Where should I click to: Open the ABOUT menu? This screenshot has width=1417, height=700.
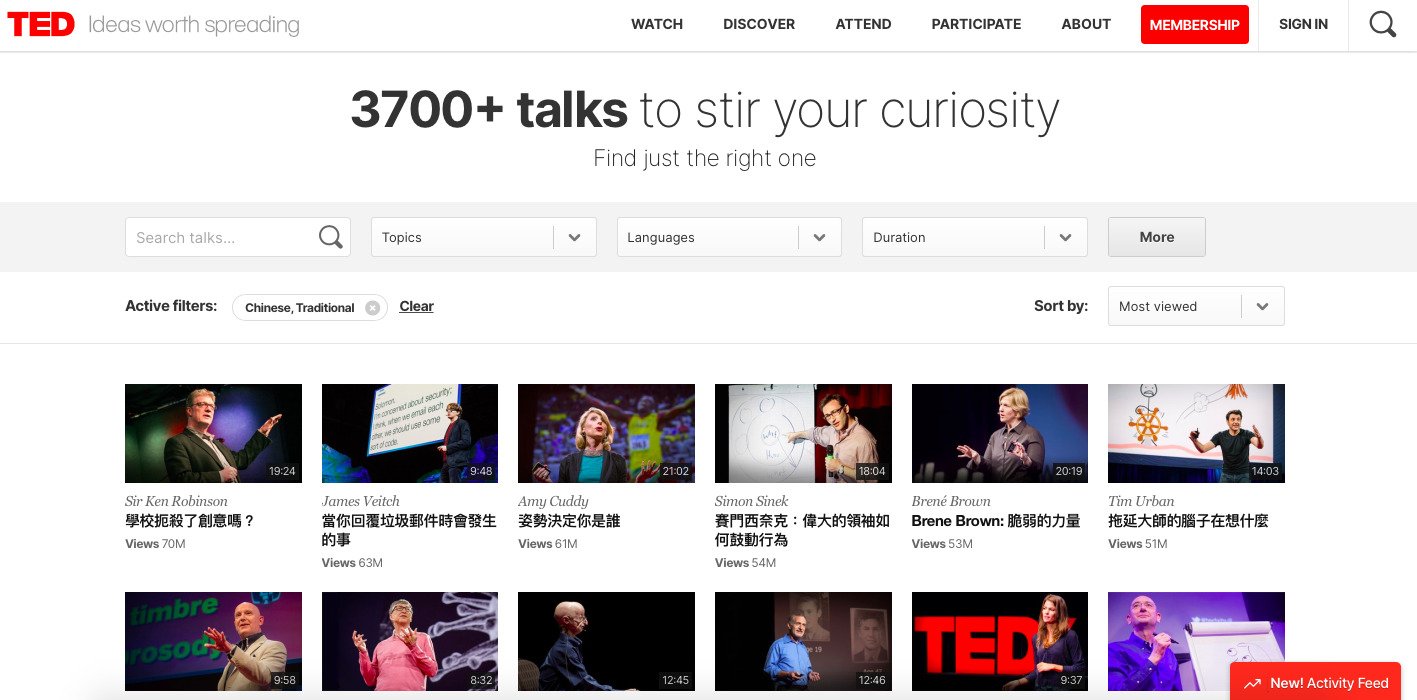(1086, 24)
